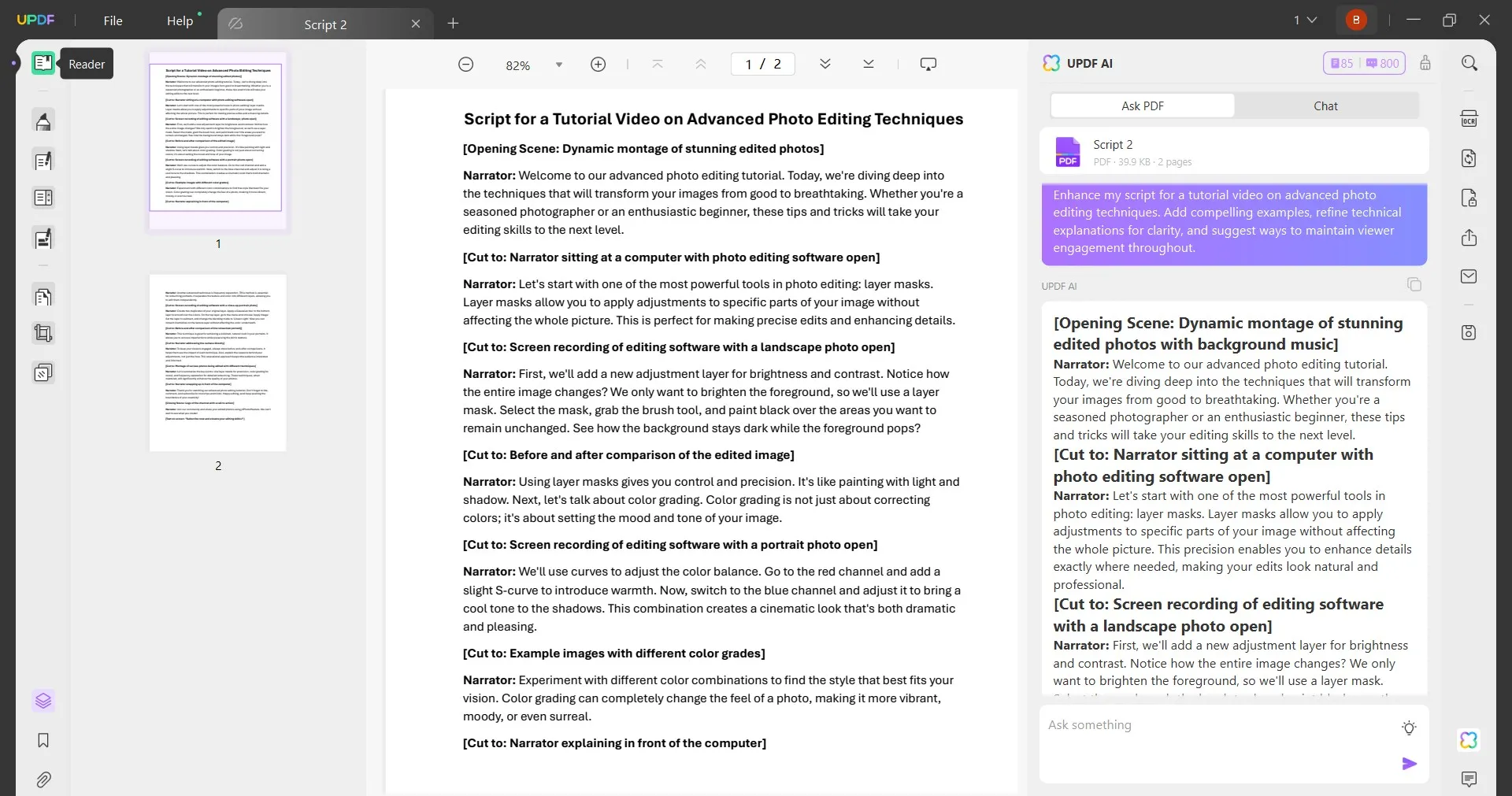Open the zoom percentage dropdown

(559, 65)
